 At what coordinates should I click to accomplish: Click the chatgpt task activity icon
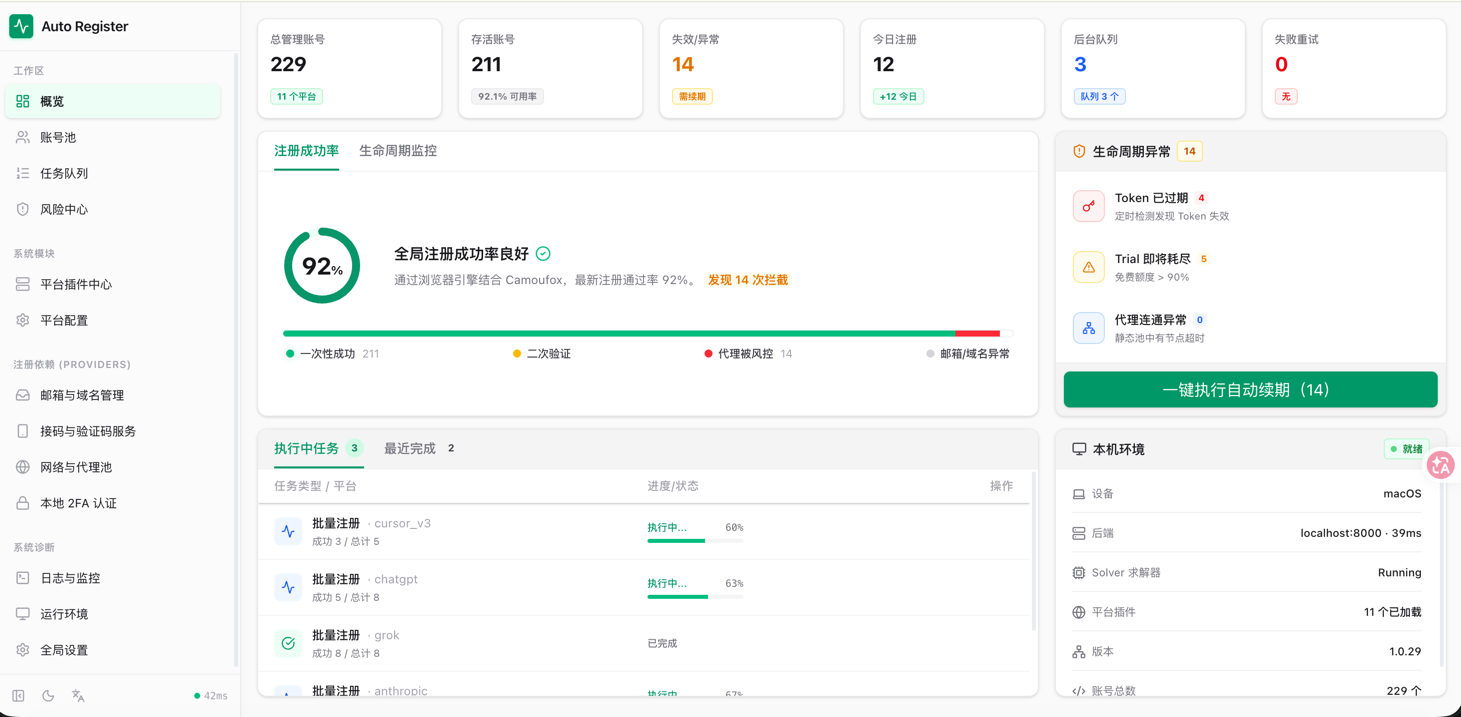point(288,588)
